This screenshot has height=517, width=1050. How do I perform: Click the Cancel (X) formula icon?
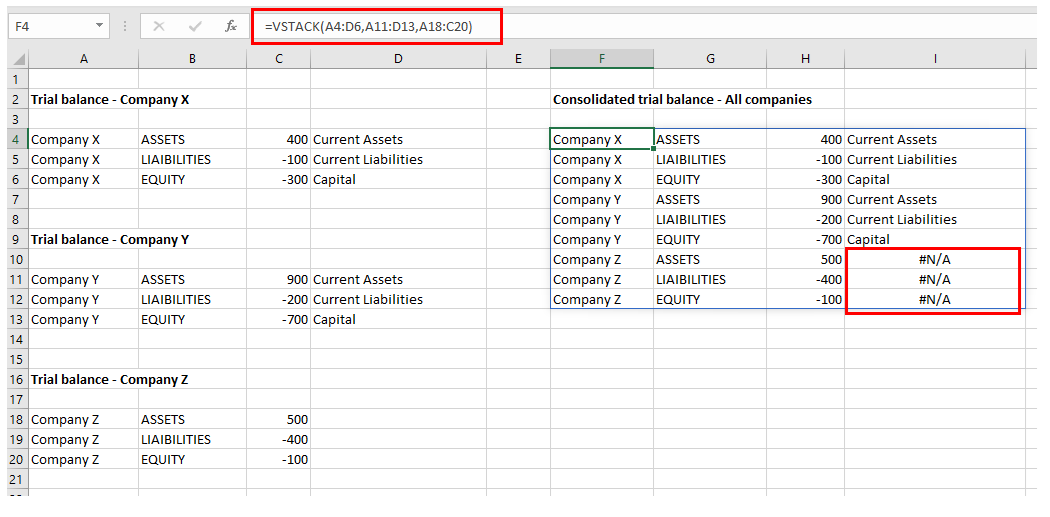(x=158, y=27)
